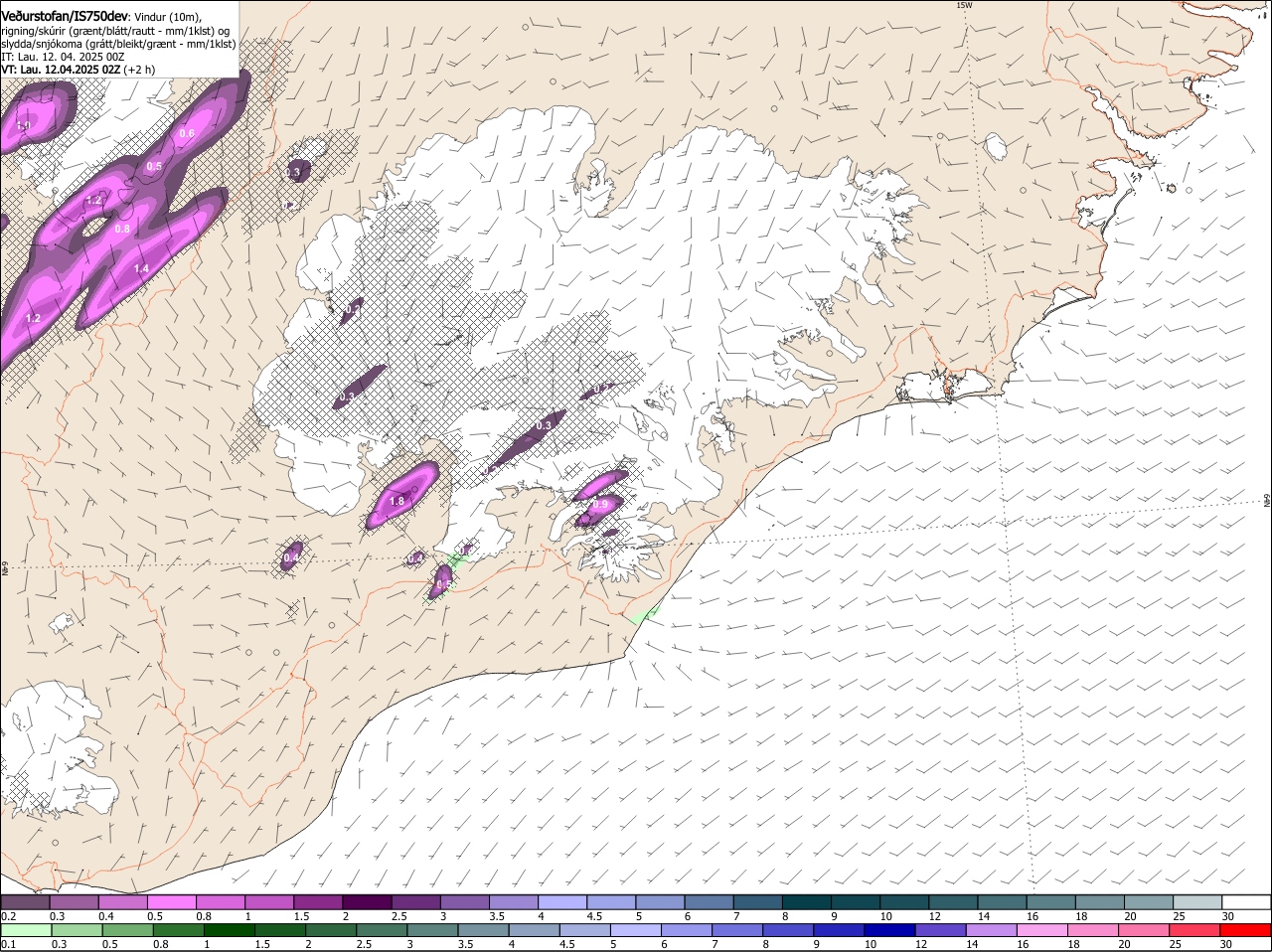Viewport: 1272px width, 952px height.
Task: Pick the 0.1 pale green swatch in lower legend
Action: point(27,931)
